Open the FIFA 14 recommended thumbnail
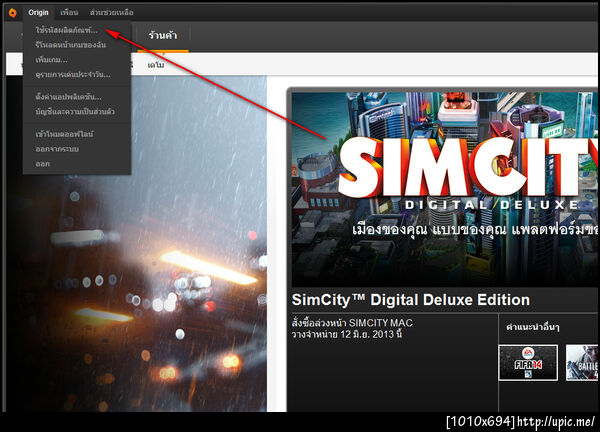This screenshot has width=600, height=432. pos(528,363)
